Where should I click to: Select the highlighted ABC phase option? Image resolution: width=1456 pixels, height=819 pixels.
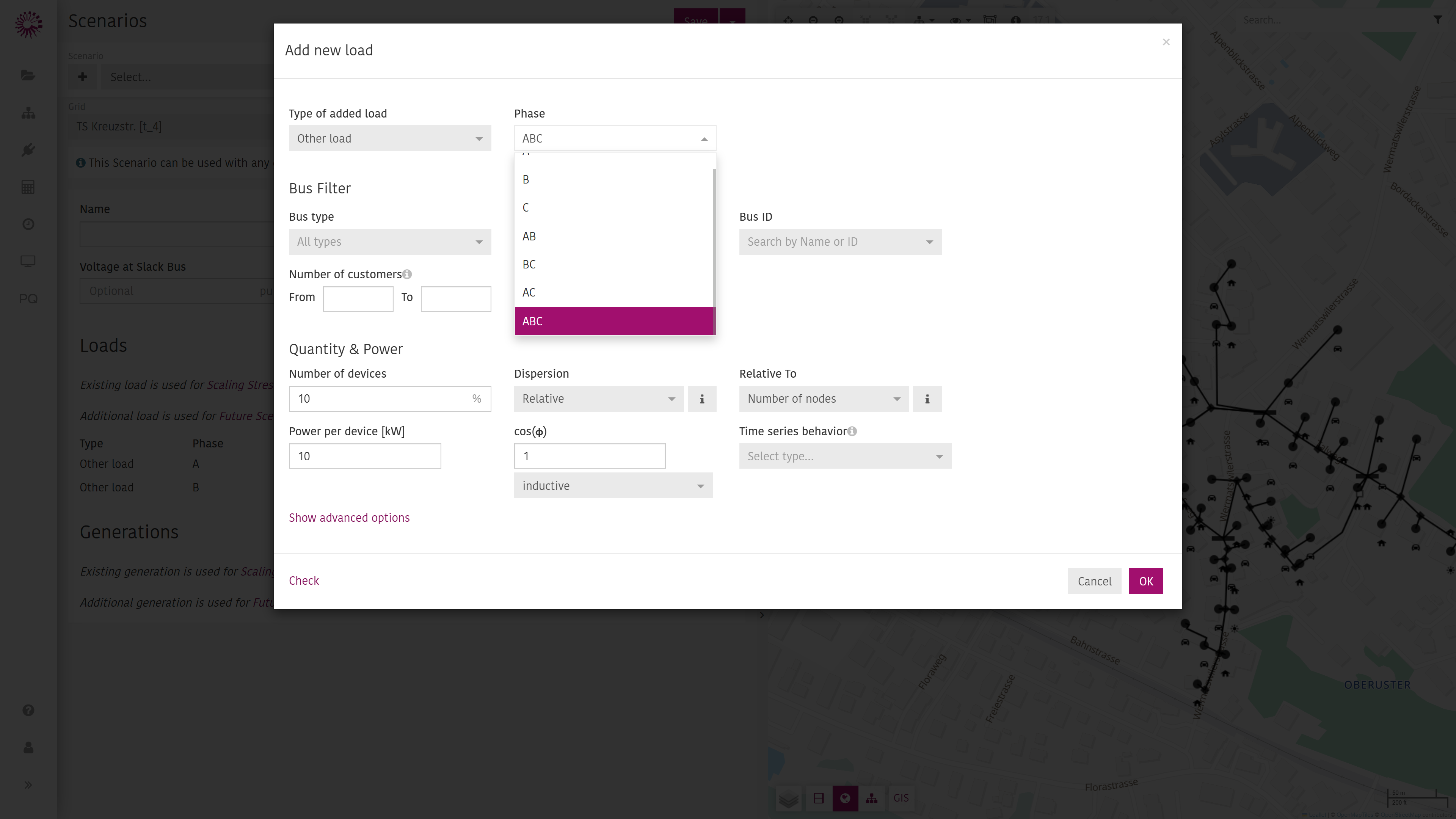614,321
